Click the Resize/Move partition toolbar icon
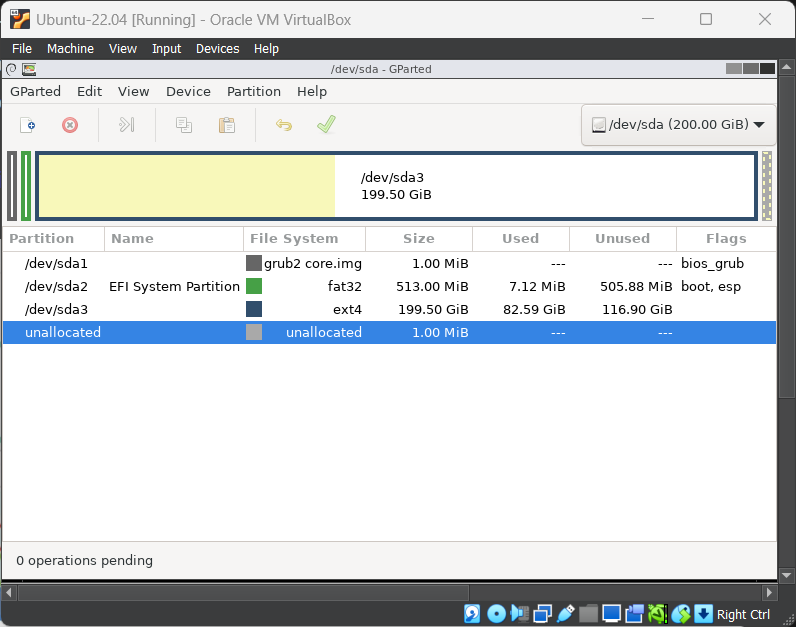Screen dimensions: 796x627 click(126, 124)
